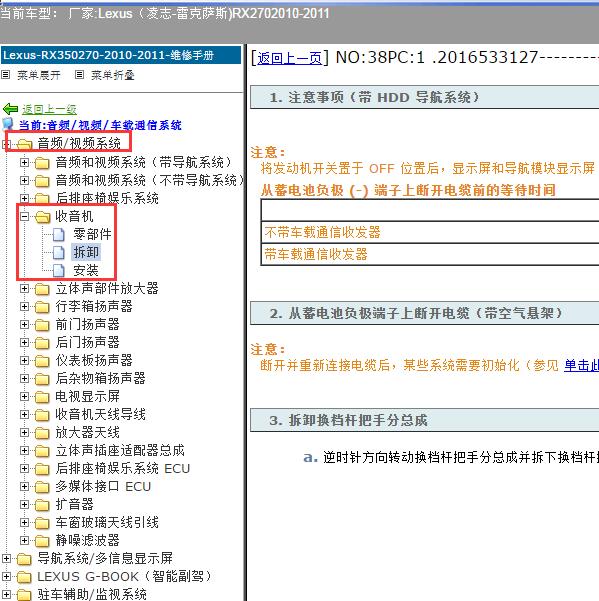Select the 零部件 tree item
Viewport: 599px width, 601px height.
pyautogui.click(x=92, y=234)
